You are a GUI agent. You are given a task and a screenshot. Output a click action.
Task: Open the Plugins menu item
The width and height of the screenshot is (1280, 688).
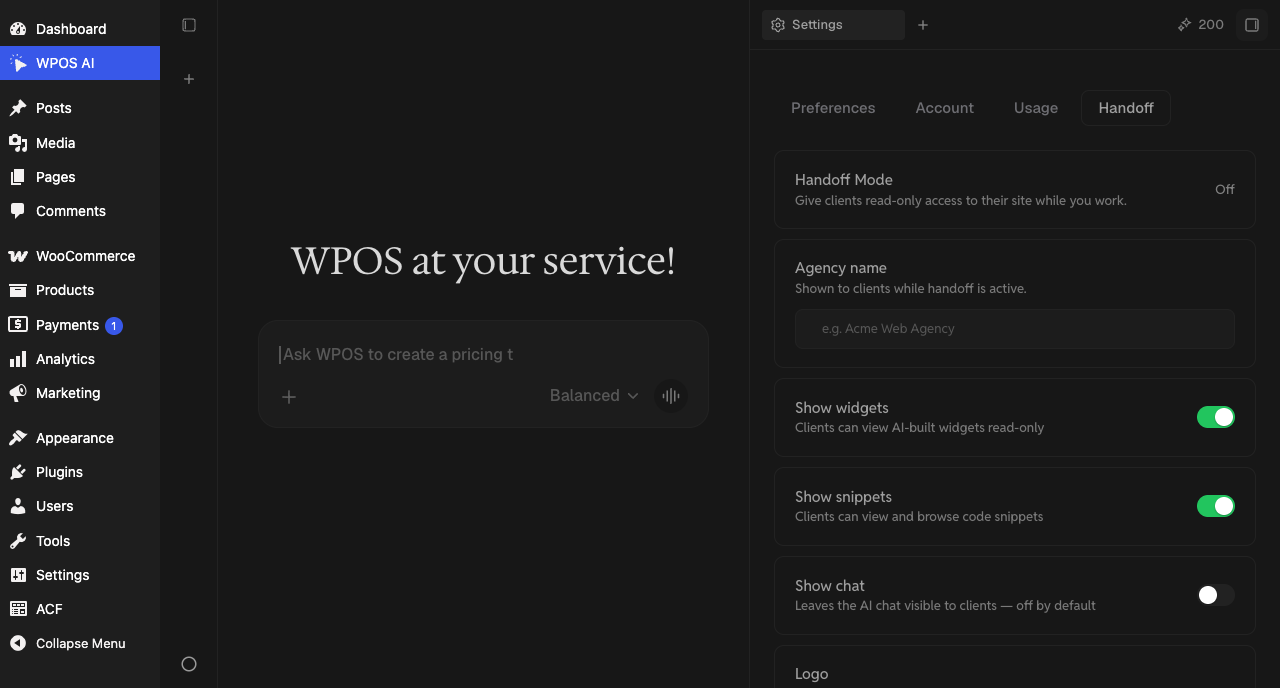pos(80,472)
